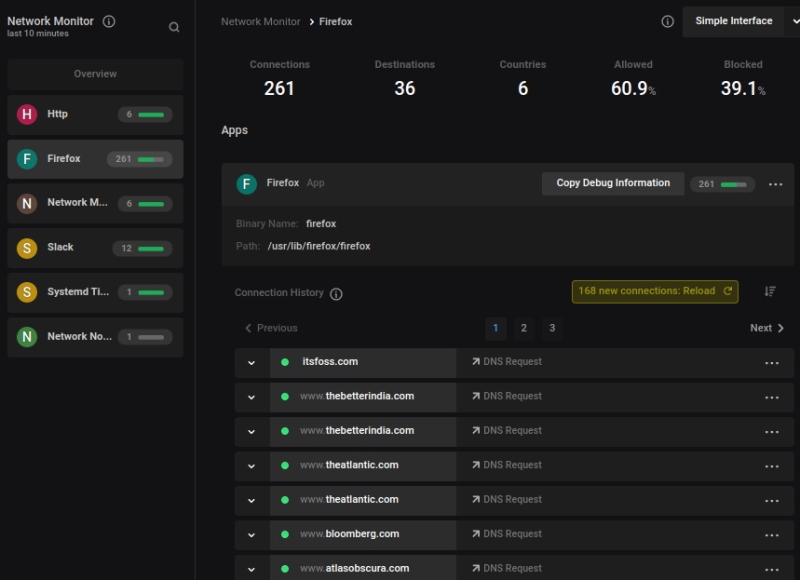
Task: Go to page 2 of connection history
Action: 523,328
